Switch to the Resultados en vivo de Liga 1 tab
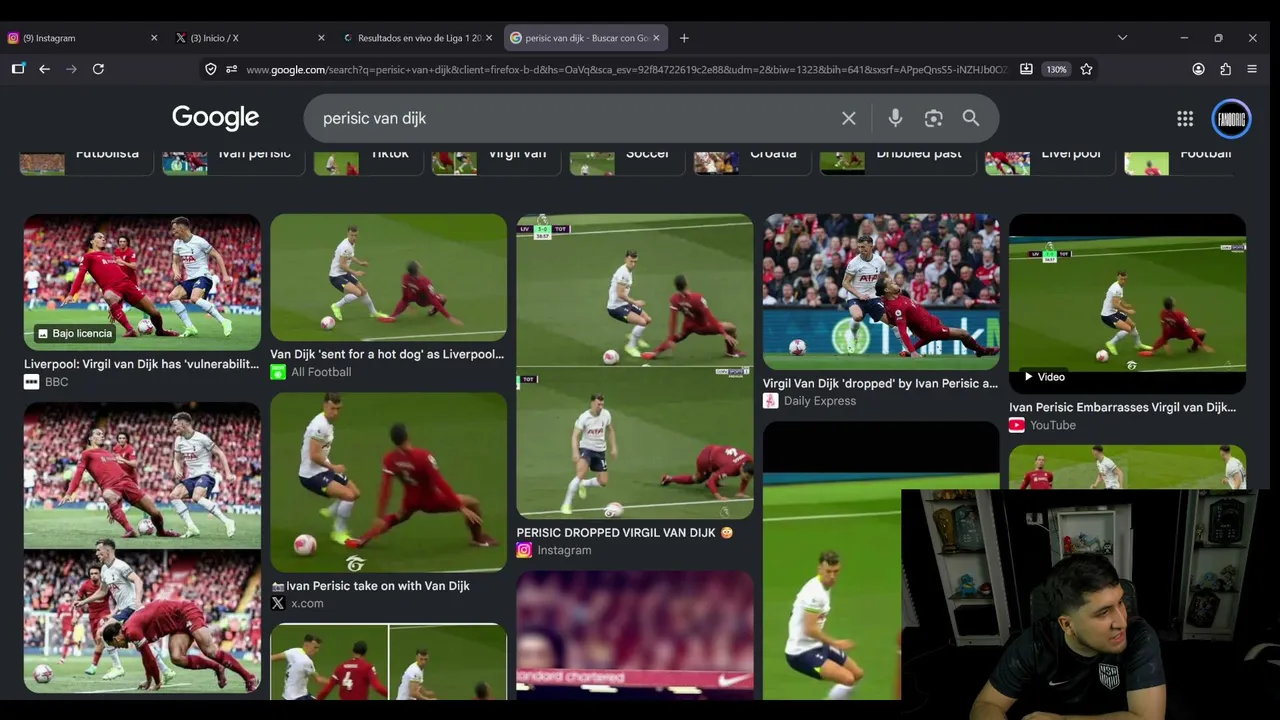The height and width of the screenshot is (720, 1280). (418, 38)
